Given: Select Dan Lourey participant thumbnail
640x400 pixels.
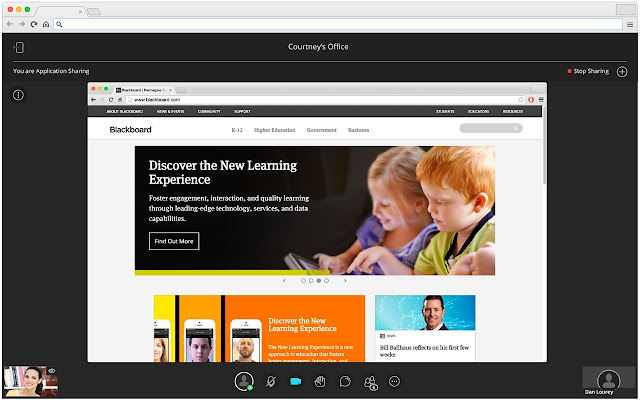Looking at the screenshot, I should [x=608, y=381].
